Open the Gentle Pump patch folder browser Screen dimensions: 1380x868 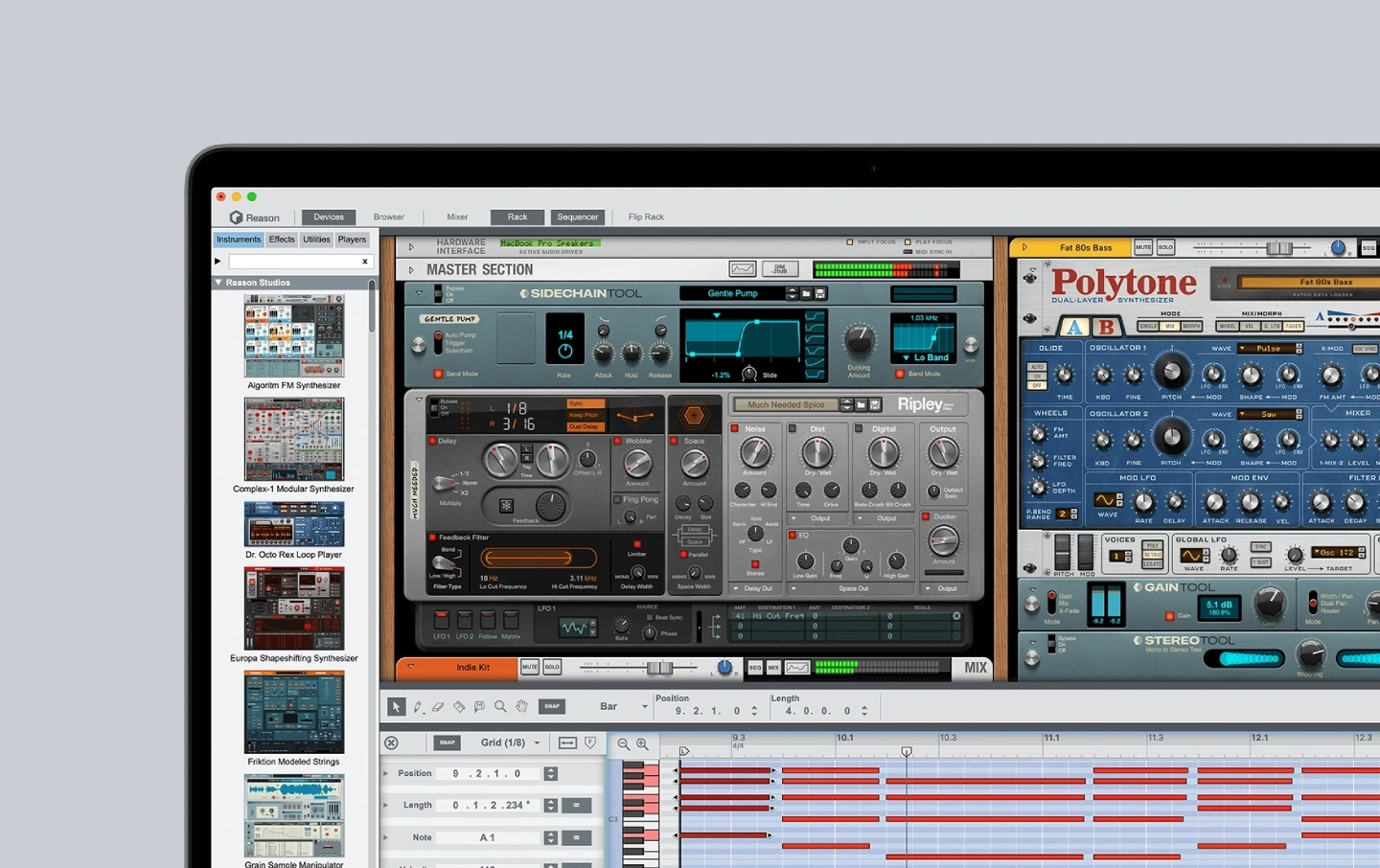point(806,293)
